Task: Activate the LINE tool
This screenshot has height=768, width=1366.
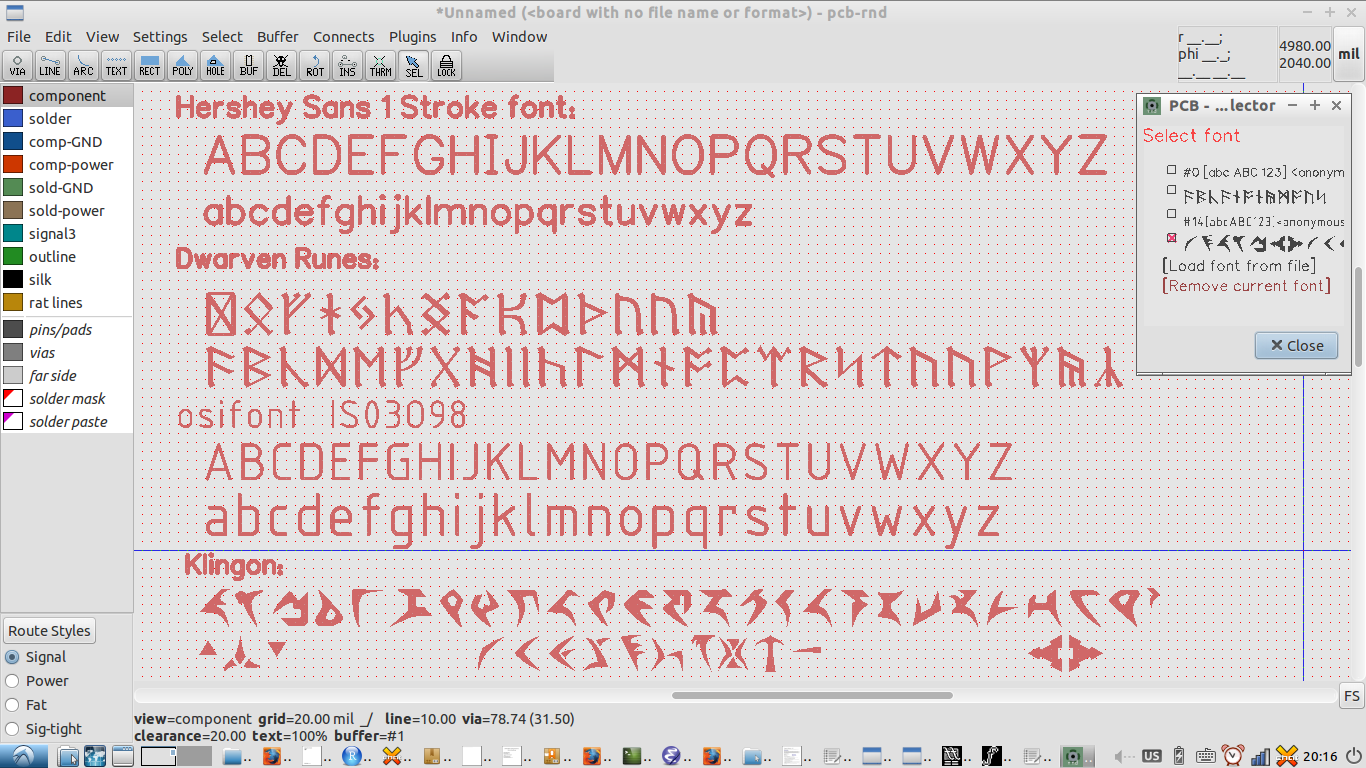Action: 50,65
